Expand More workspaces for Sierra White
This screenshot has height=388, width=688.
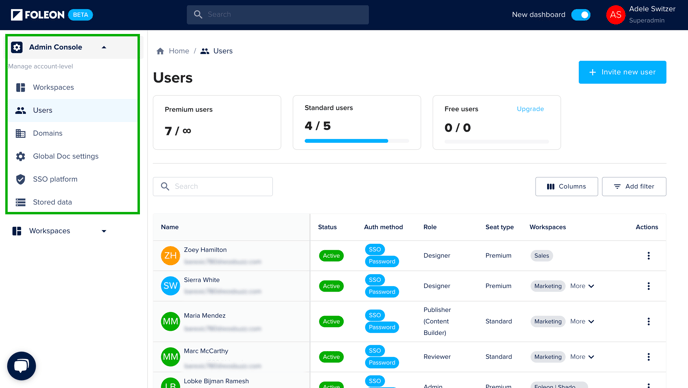click(582, 286)
